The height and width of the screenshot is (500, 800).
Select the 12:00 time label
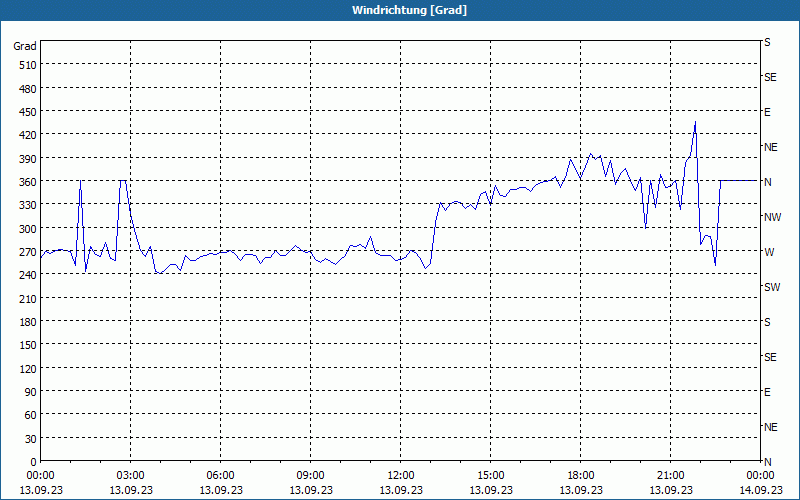[x=401, y=476]
